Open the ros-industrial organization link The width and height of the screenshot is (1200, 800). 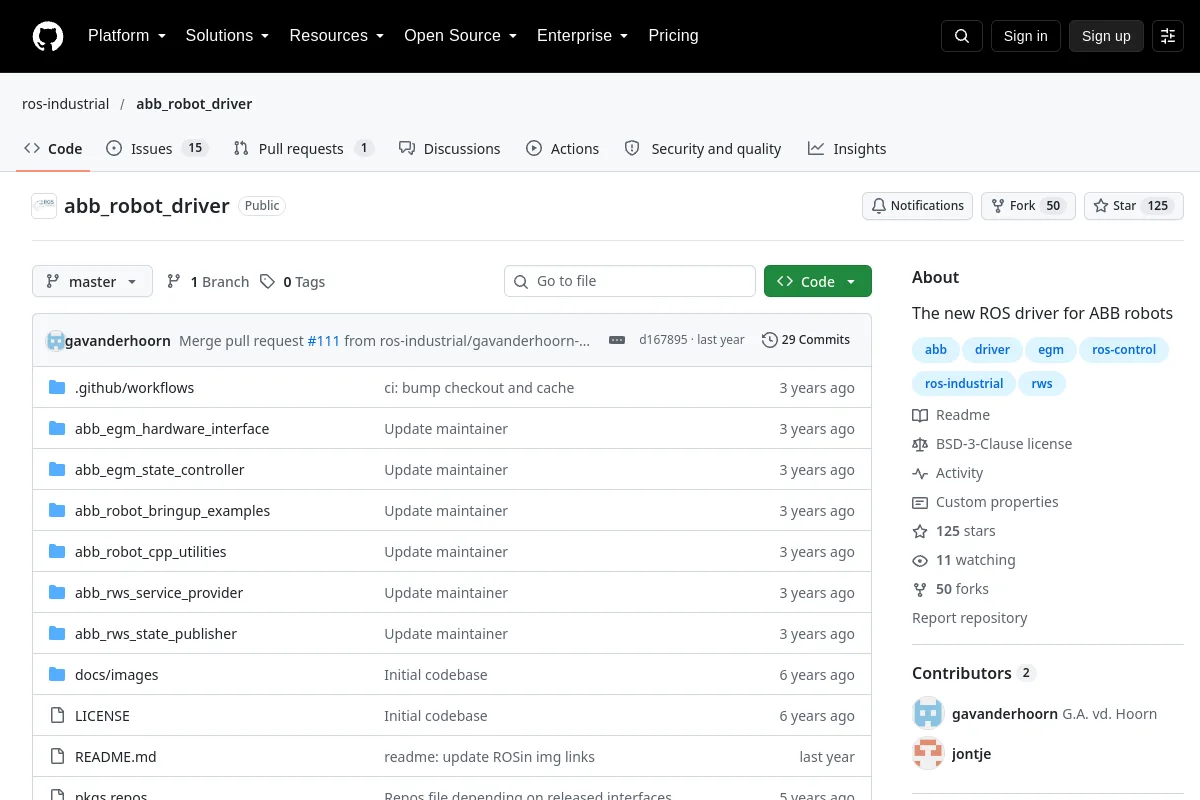click(65, 104)
